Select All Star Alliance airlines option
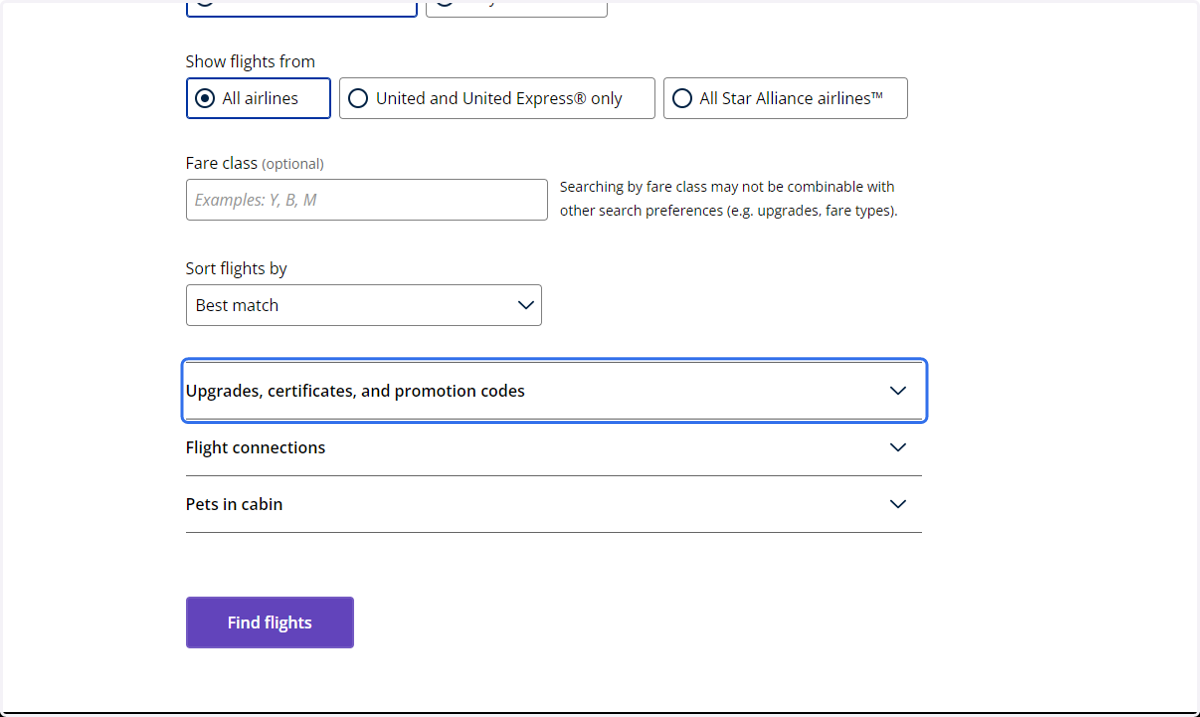The width and height of the screenshot is (1200, 717). point(785,98)
